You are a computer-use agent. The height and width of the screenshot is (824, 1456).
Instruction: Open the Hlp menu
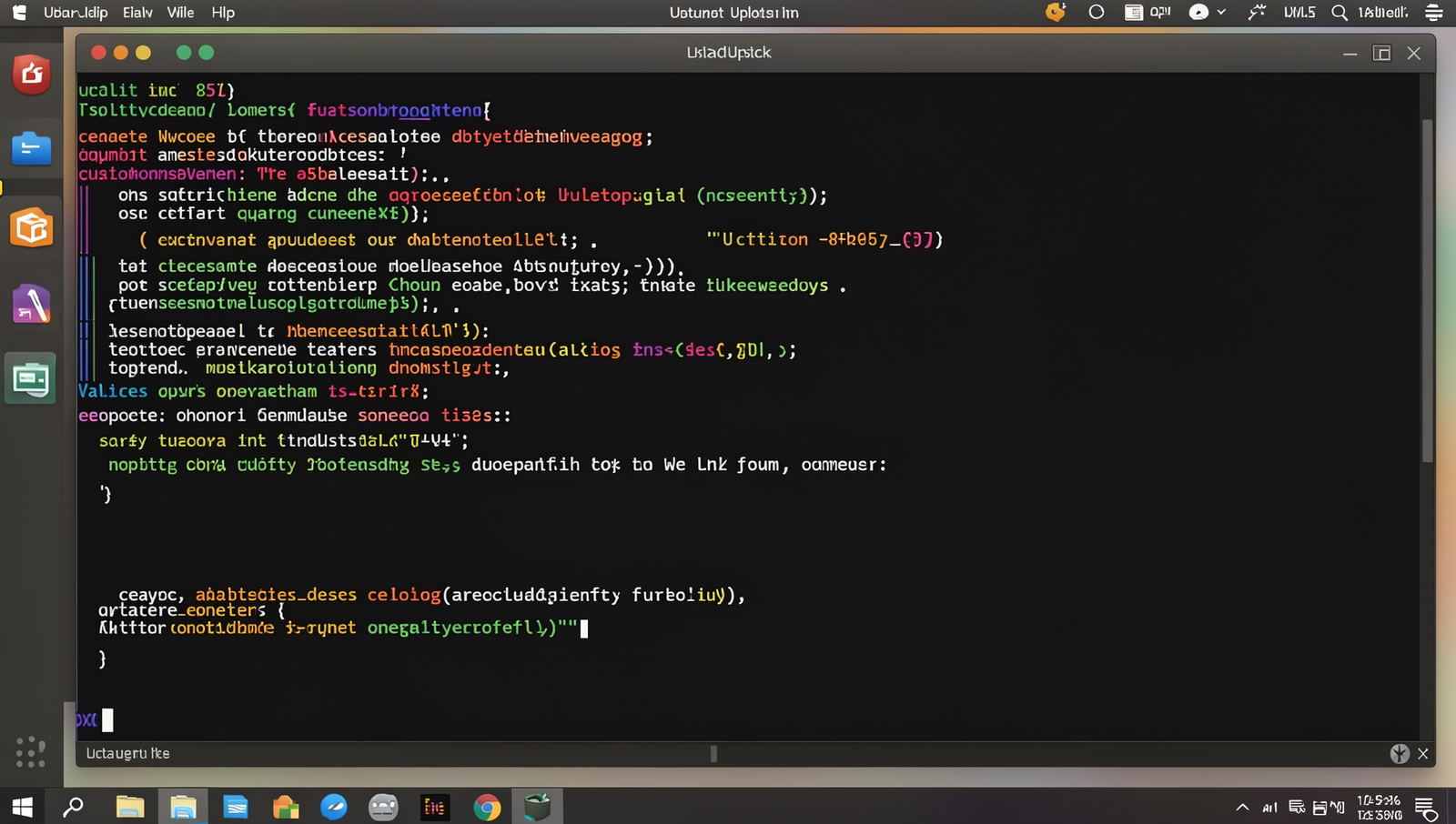[223, 13]
